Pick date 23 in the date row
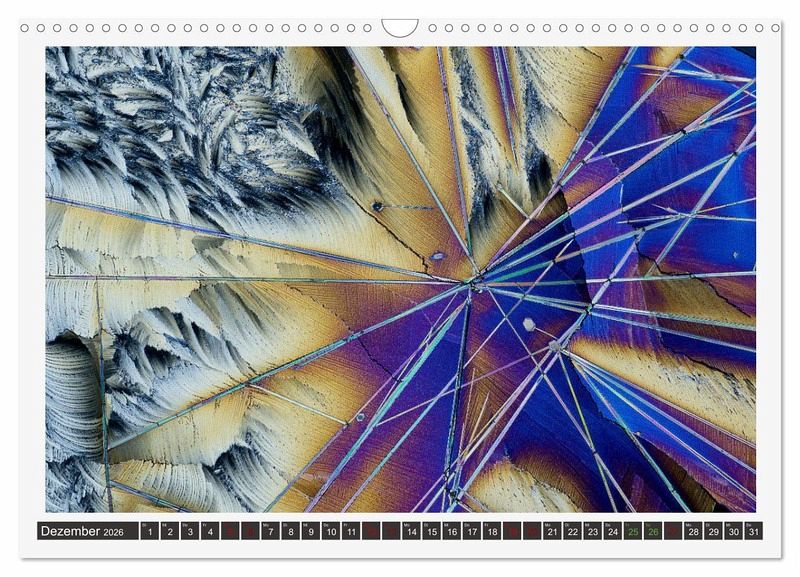800x577 pixels. (592, 532)
